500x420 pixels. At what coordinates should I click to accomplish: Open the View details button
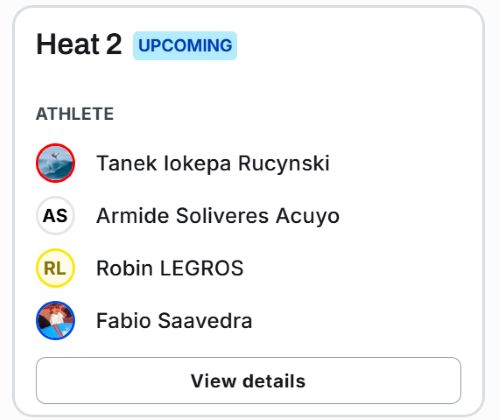249,380
